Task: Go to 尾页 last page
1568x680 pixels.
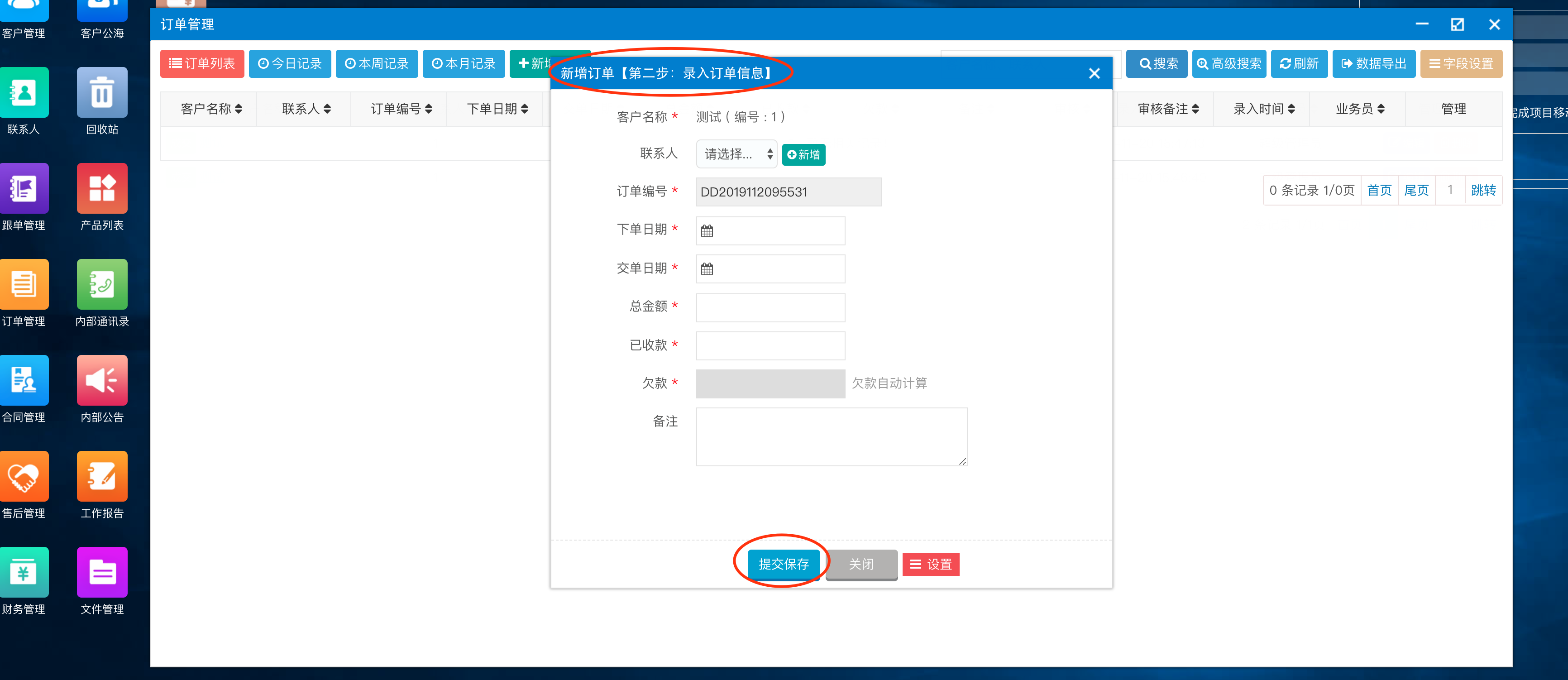Action: tap(1416, 191)
